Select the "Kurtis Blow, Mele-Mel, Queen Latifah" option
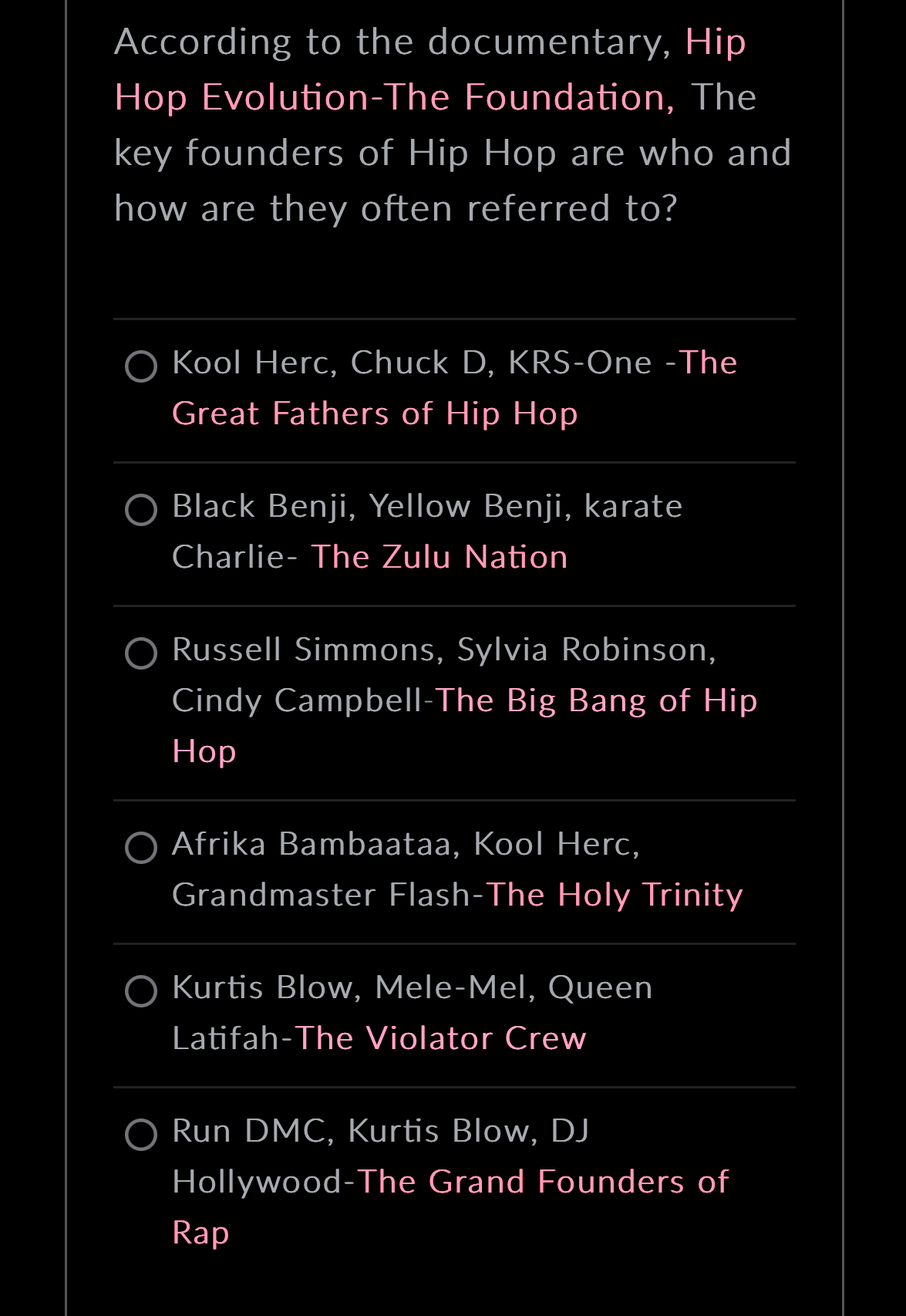The height and width of the screenshot is (1316, 906). pos(141,990)
